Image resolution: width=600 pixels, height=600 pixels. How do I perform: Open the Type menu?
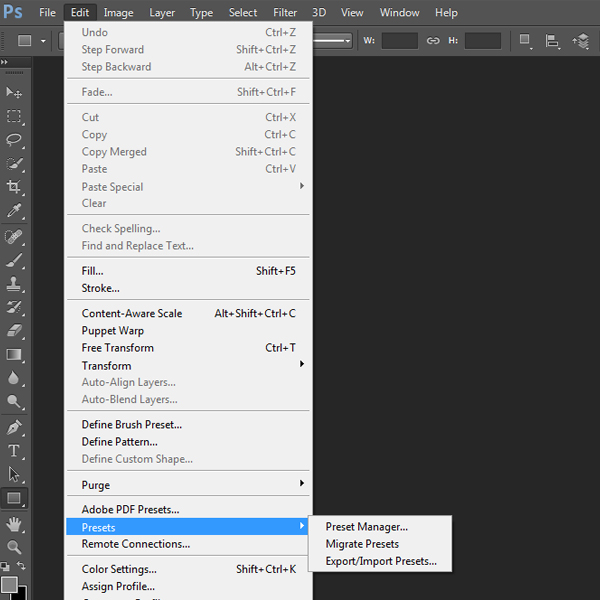(201, 13)
